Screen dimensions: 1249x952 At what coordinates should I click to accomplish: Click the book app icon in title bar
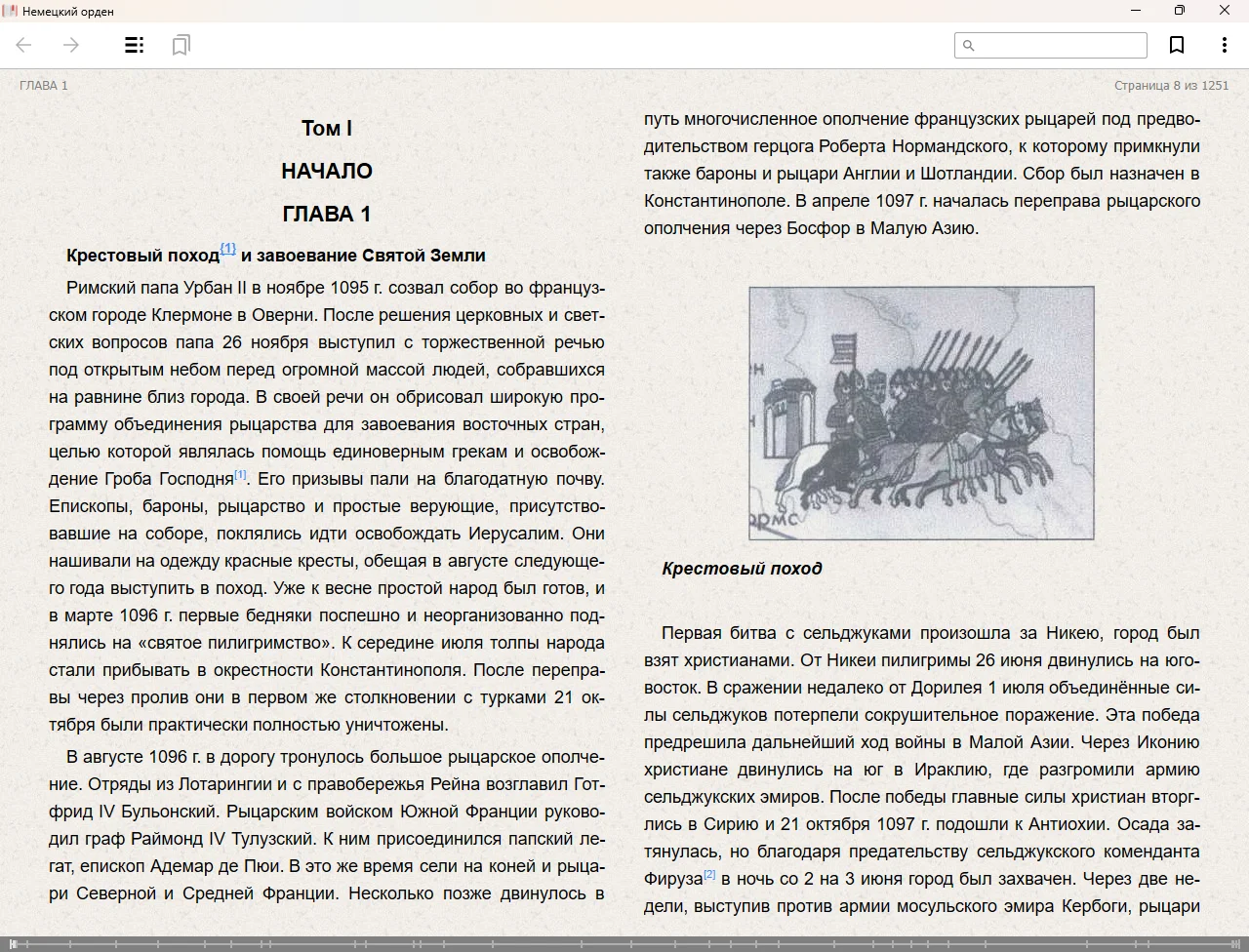point(10,11)
